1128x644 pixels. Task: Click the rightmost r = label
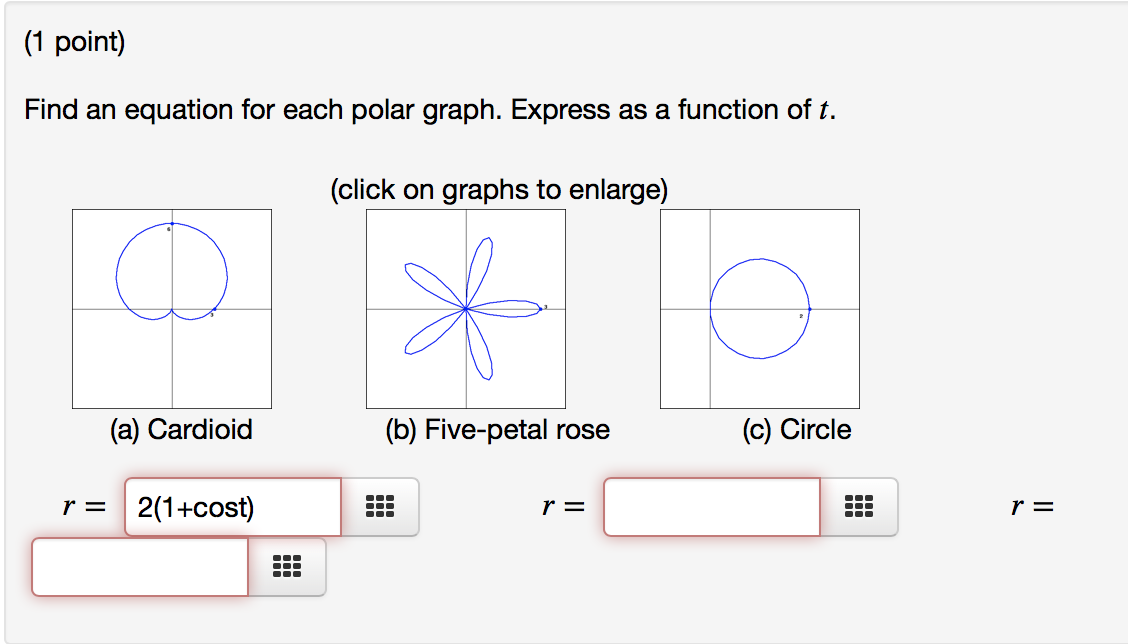(1030, 506)
